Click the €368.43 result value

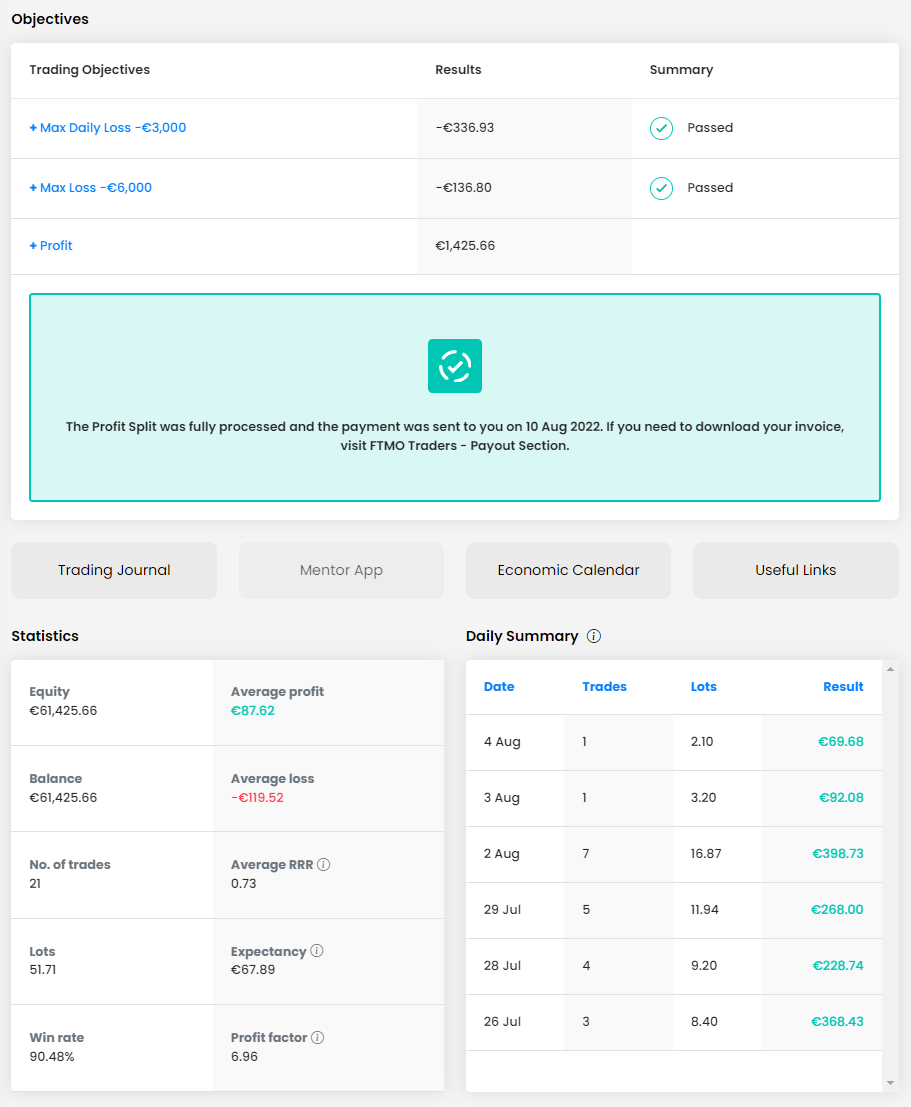click(x=837, y=1022)
